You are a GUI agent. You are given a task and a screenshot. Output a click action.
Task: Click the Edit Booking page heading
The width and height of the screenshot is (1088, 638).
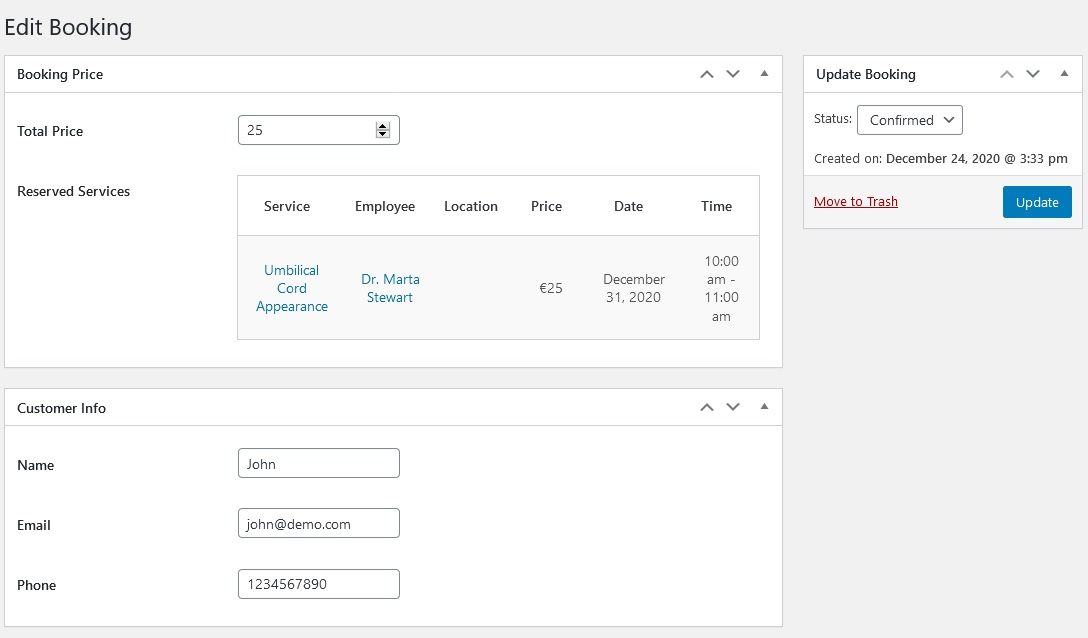(x=68, y=27)
